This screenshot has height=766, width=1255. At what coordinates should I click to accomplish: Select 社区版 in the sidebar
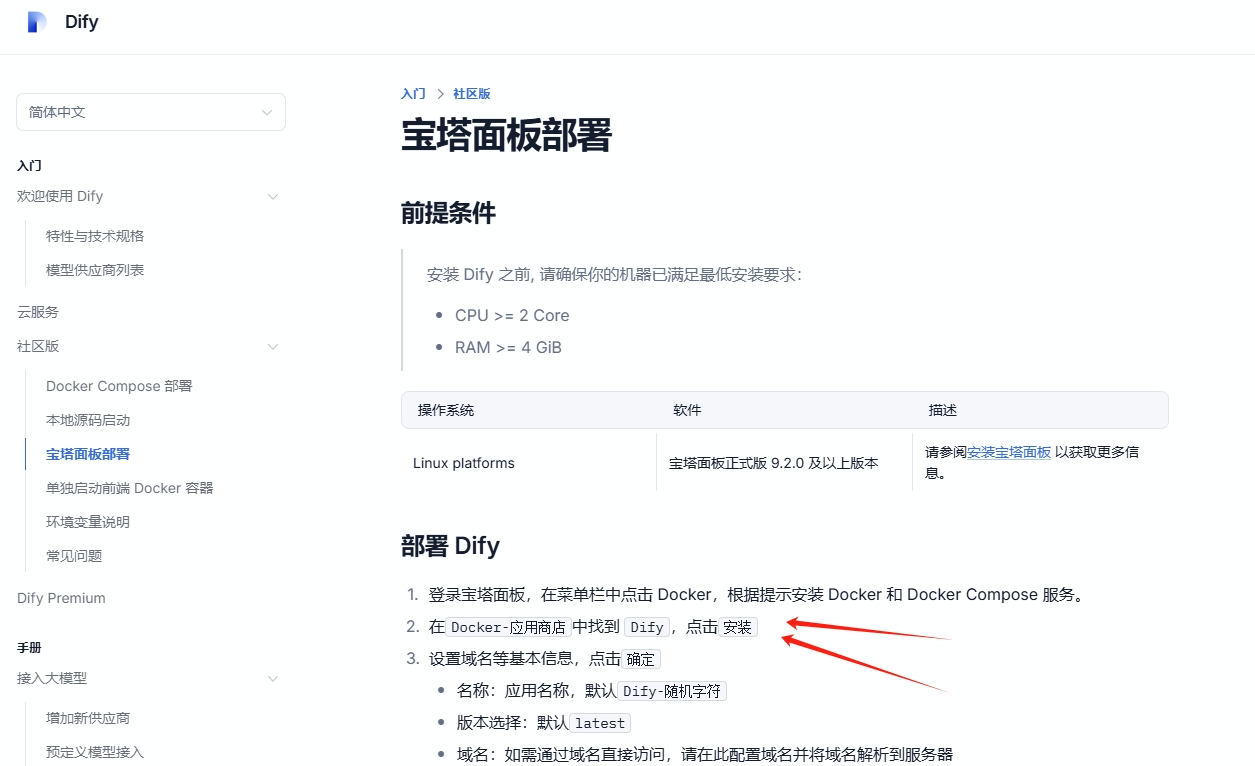38,346
